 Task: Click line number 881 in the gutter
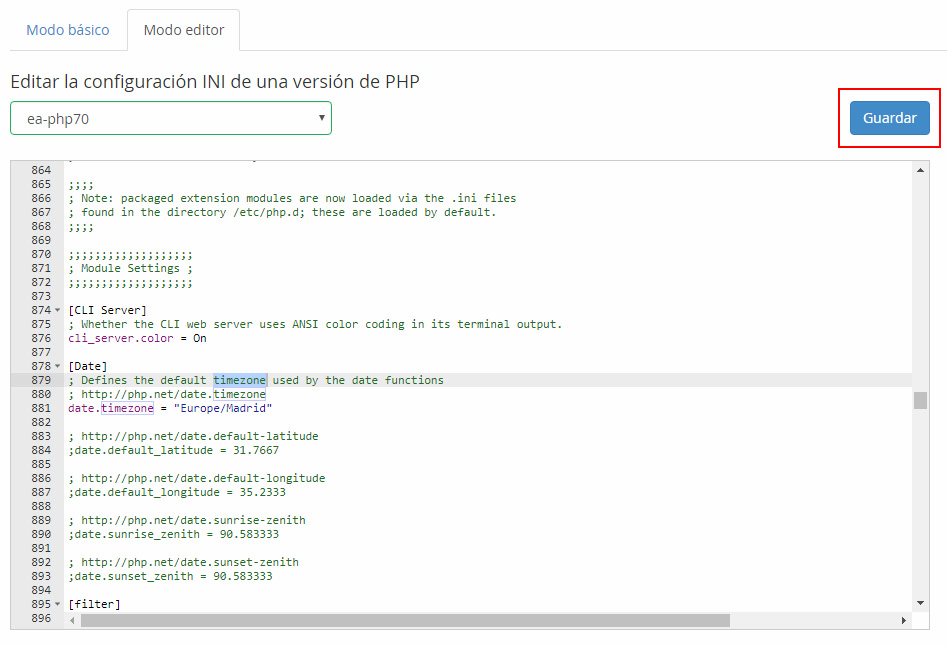(40, 409)
